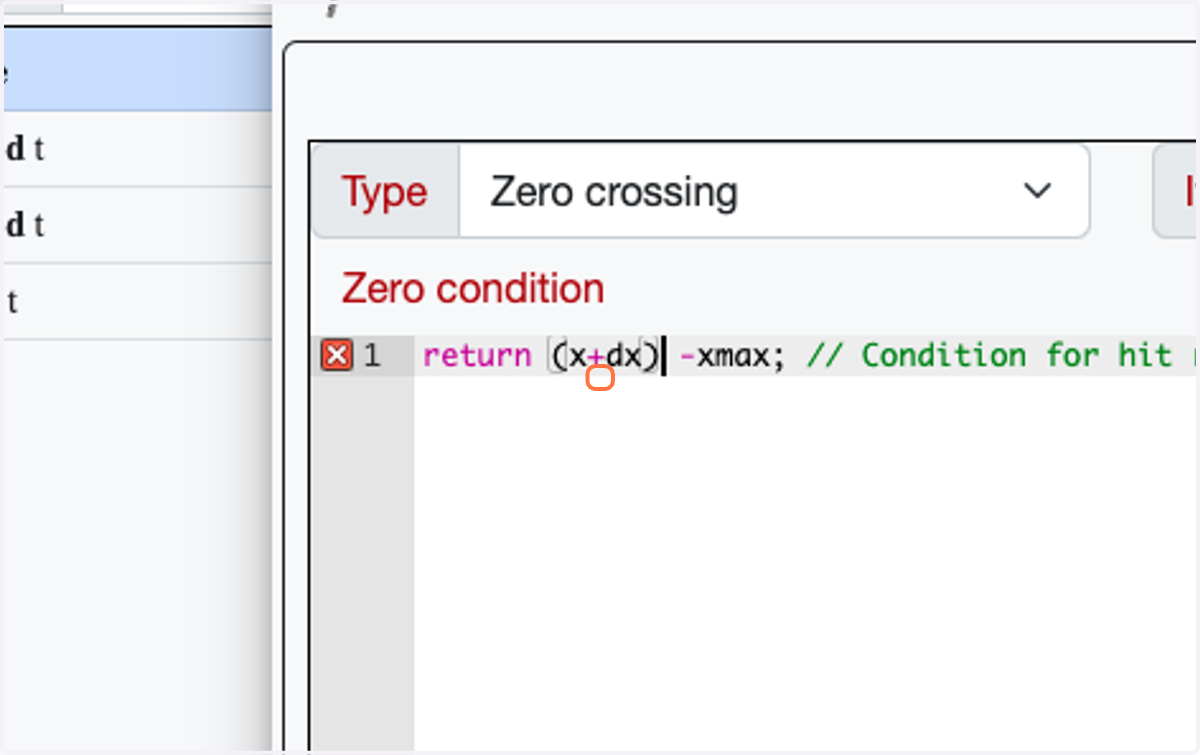Image resolution: width=1200 pixels, height=755 pixels.
Task: Click line number 1 in gutter
Action: click(372, 355)
